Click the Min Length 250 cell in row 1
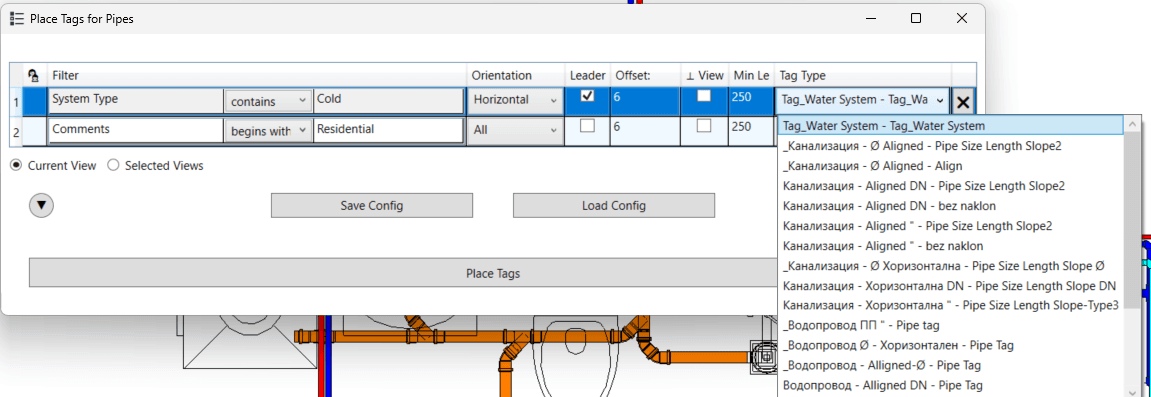The image size is (1151, 397). [x=751, y=101]
